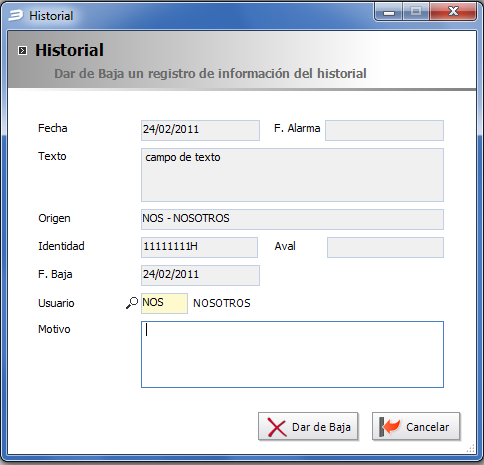Click the empty Aval field
484x465 pixels.
pos(385,247)
